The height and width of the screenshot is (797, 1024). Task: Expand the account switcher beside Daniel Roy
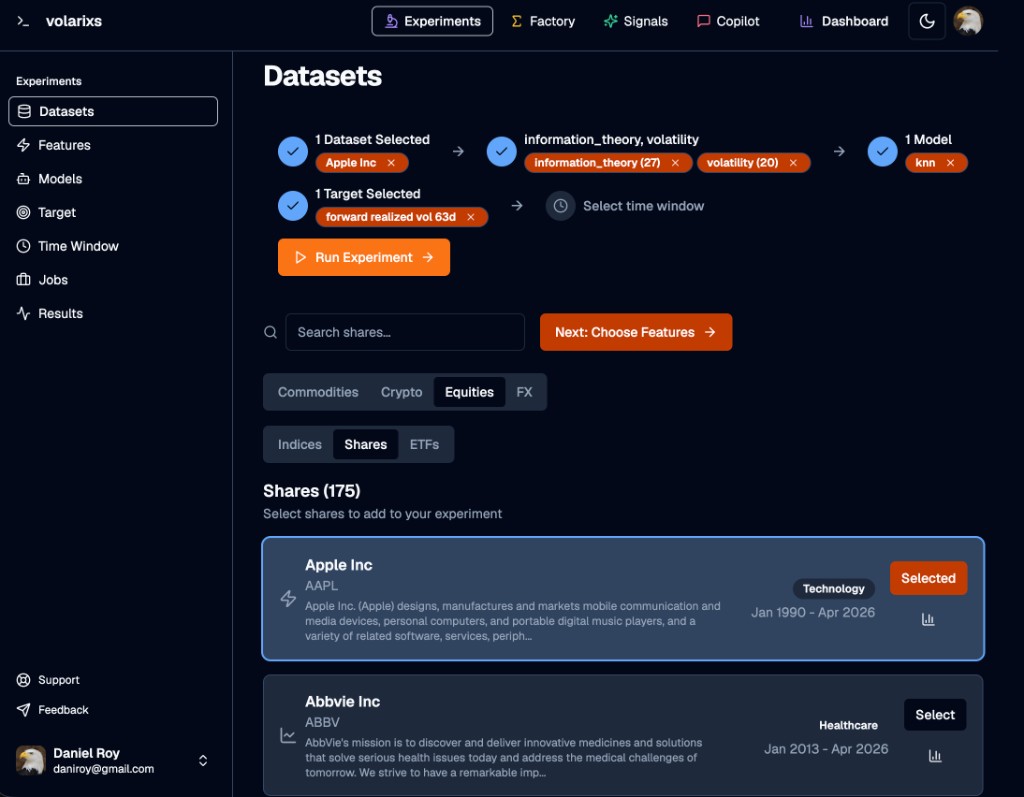203,760
